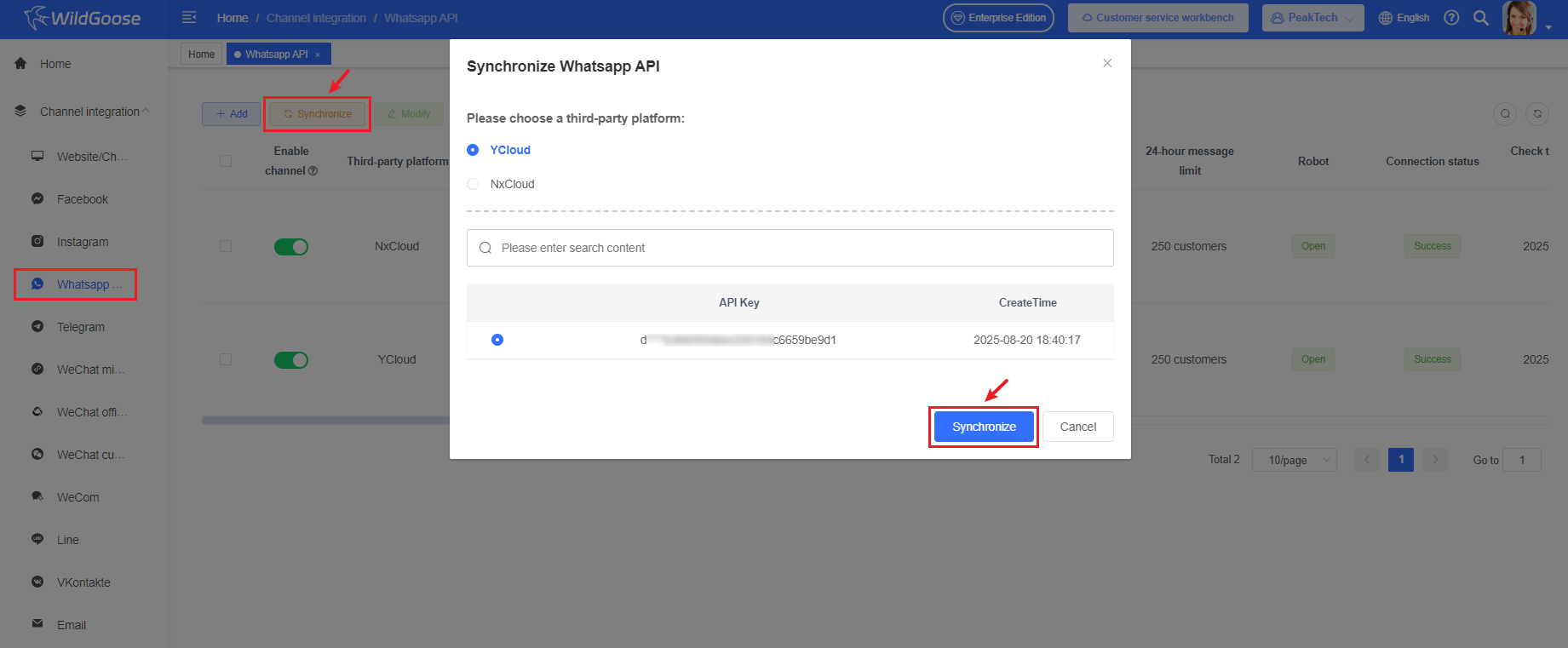Click the Home breadcrumb link

click(x=233, y=18)
